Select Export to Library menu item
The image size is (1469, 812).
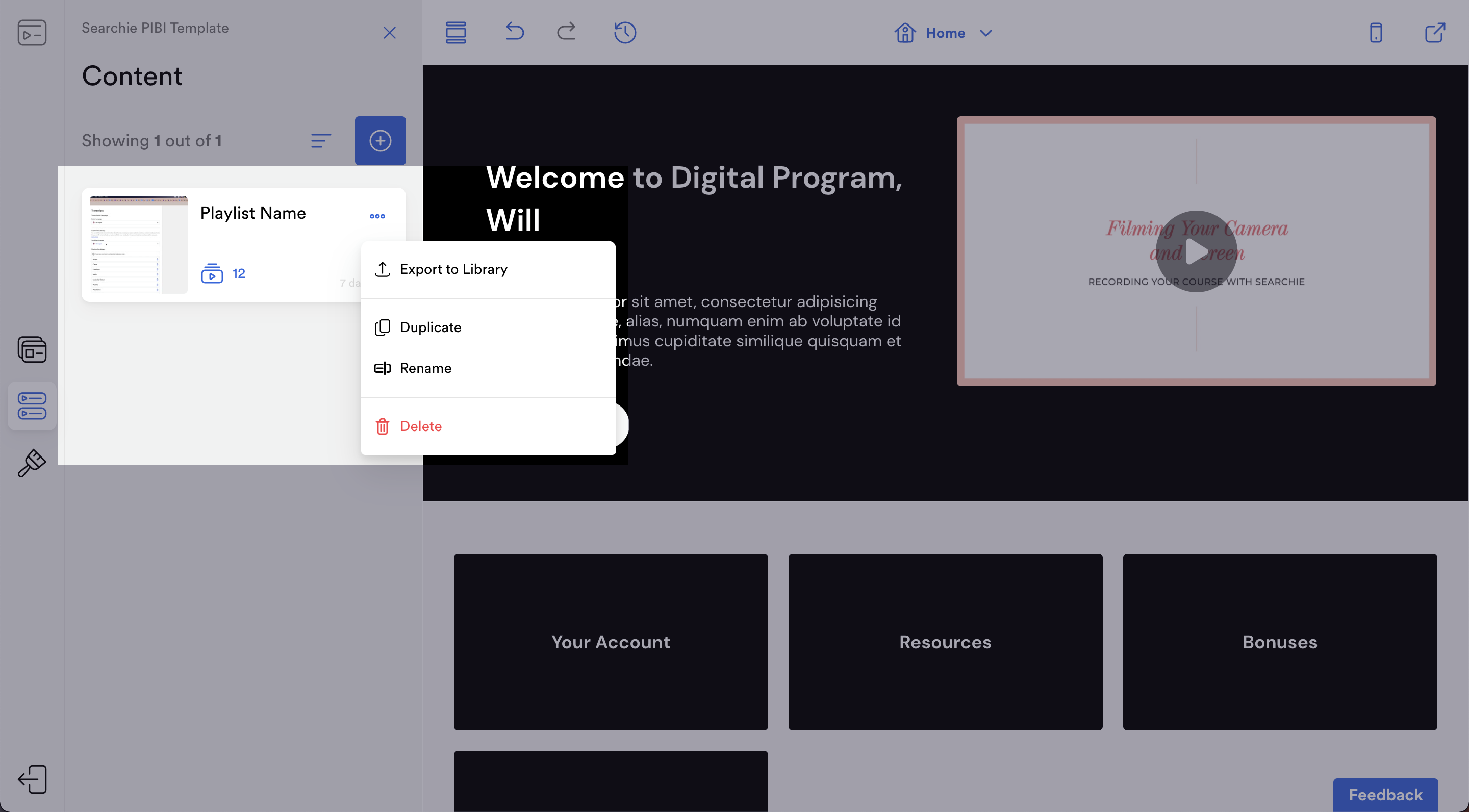coord(453,269)
